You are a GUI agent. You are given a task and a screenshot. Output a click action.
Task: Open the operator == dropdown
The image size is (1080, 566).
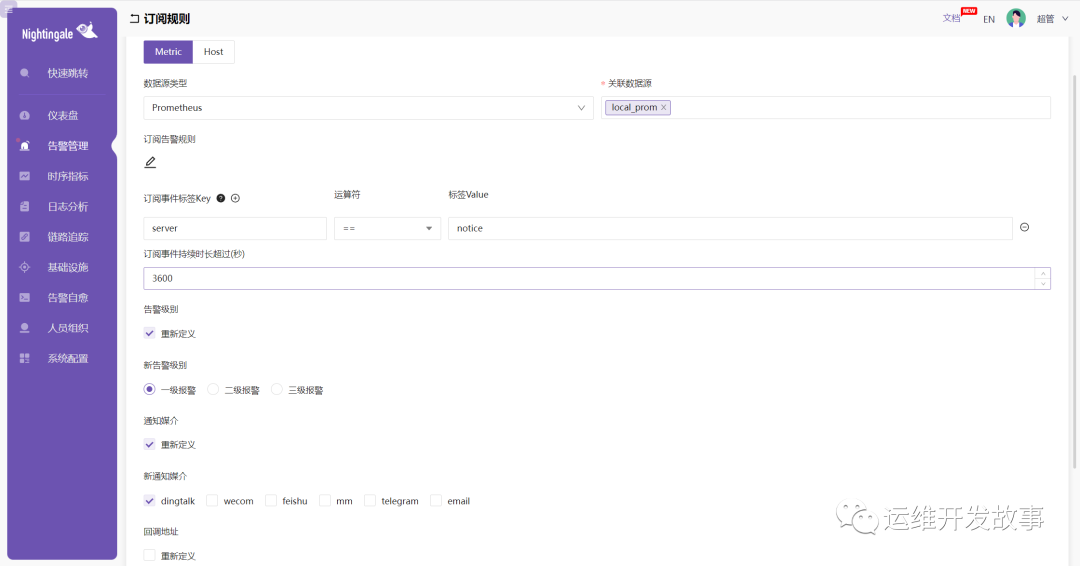pos(387,228)
